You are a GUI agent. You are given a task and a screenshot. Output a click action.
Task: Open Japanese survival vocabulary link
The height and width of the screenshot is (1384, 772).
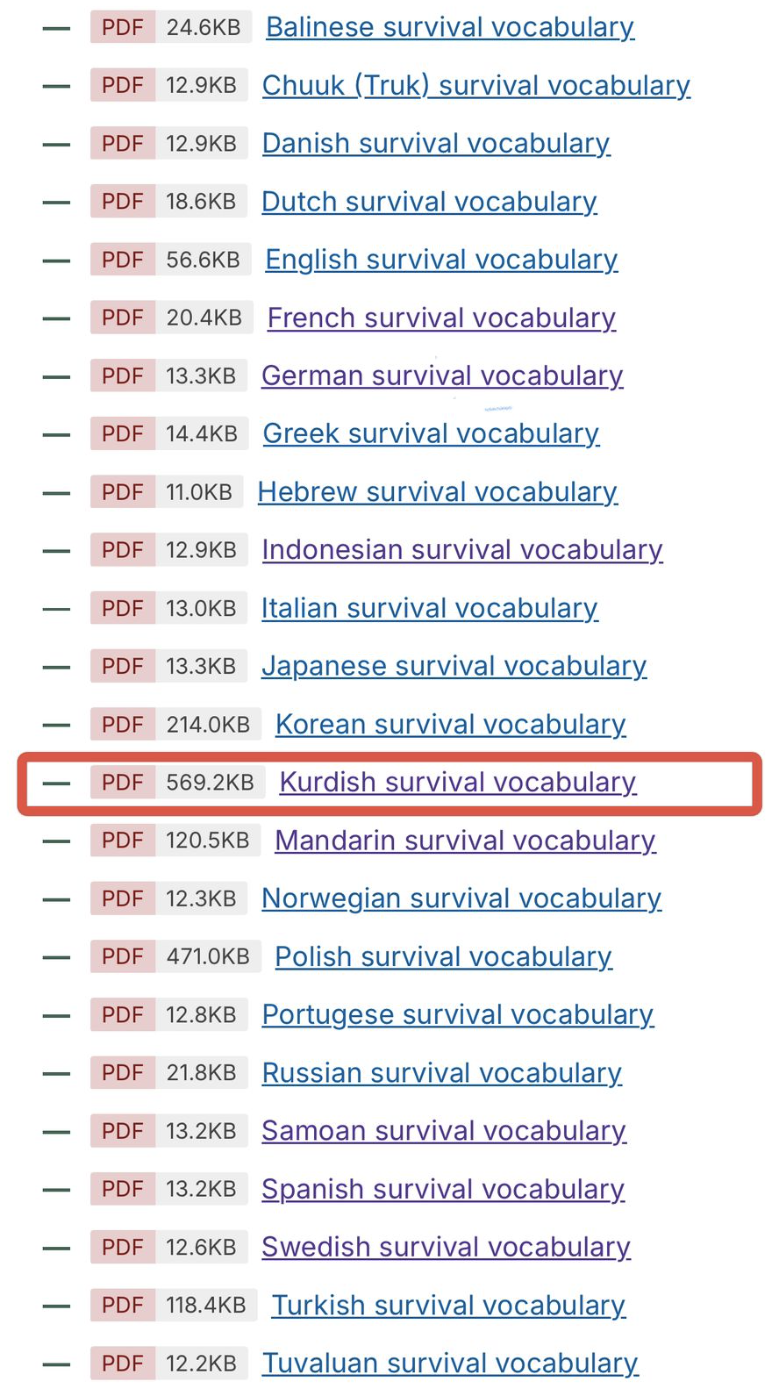tap(454, 666)
